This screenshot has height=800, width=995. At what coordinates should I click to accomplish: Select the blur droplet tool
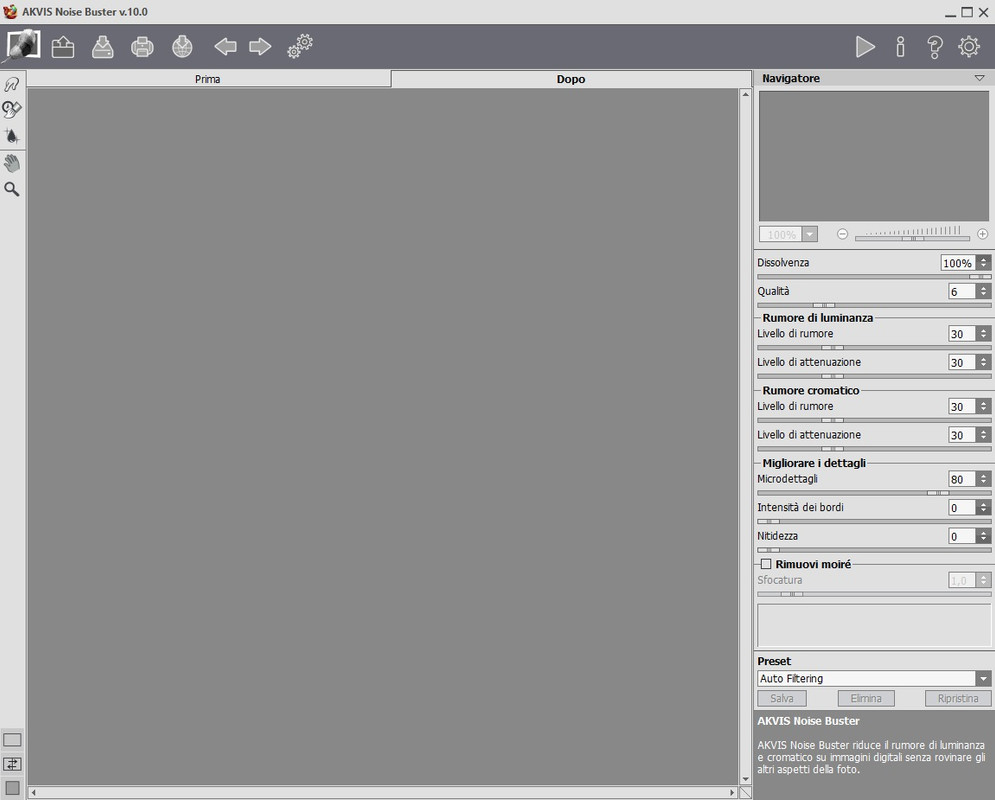point(12,136)
